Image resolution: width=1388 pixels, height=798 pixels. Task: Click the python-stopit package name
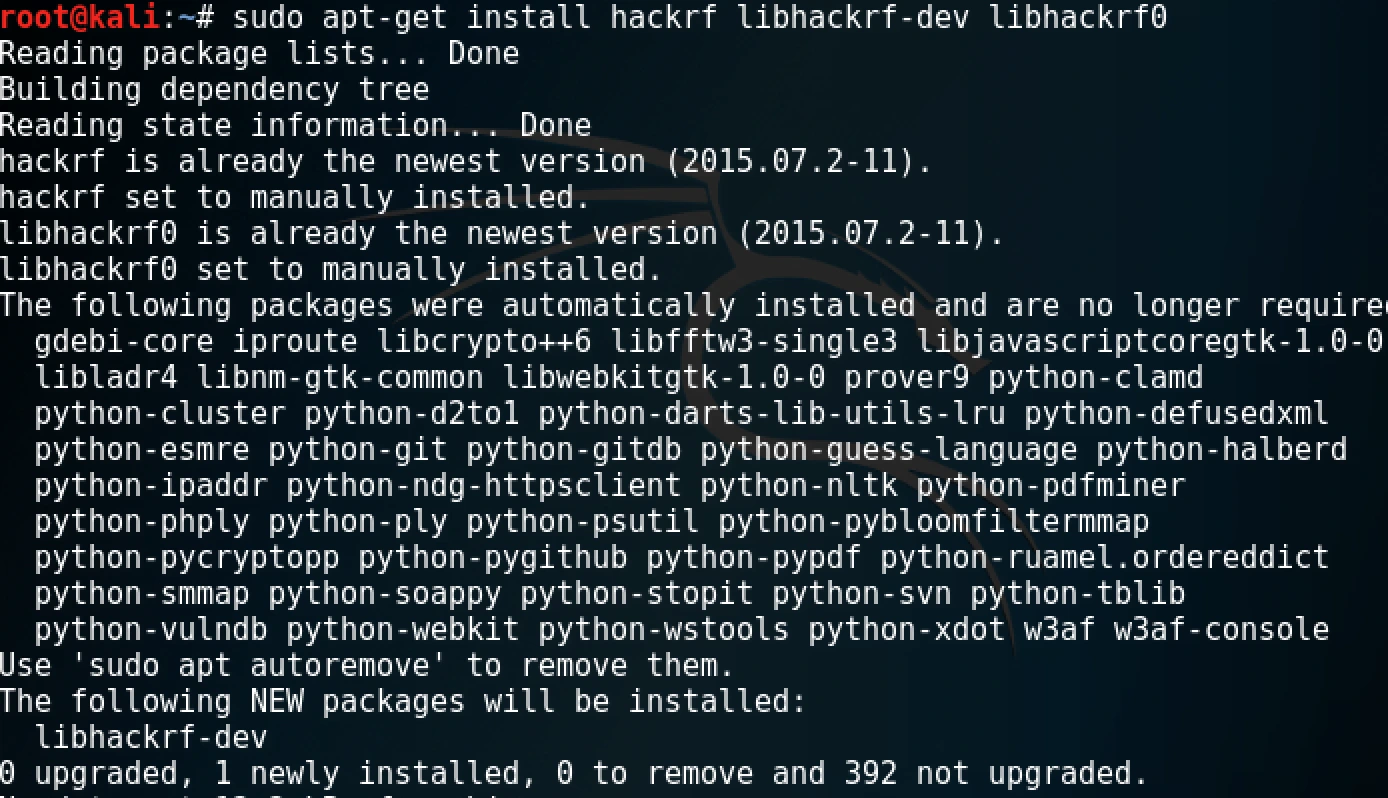tap(636, 593)
